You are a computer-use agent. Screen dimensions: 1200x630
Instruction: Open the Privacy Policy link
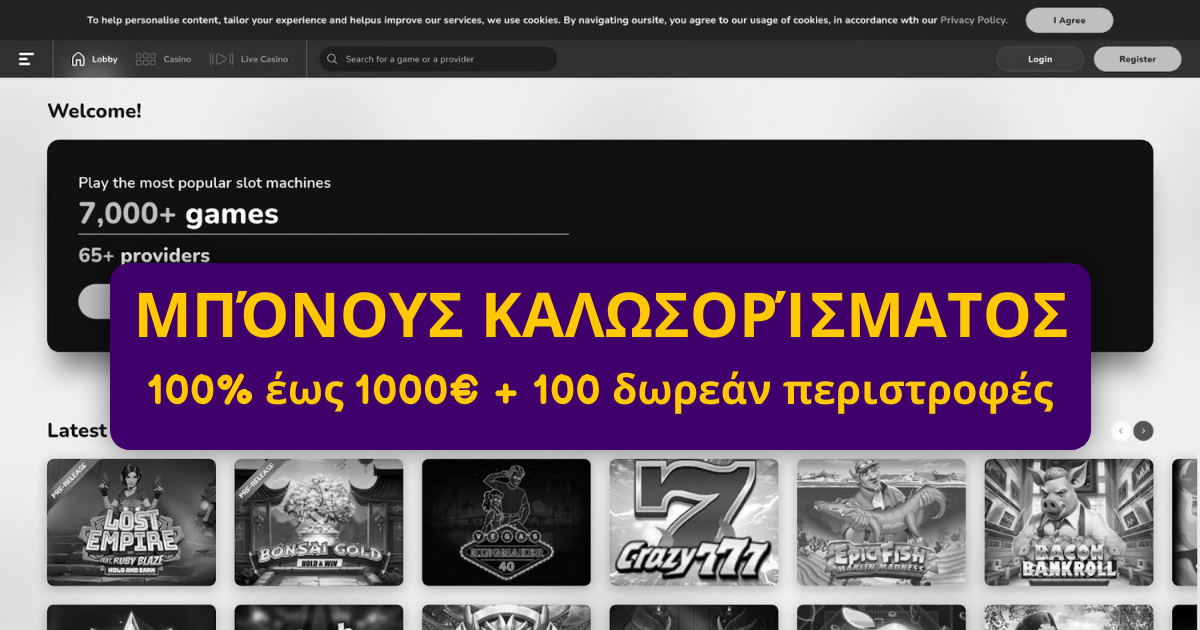tap(973, 20)
